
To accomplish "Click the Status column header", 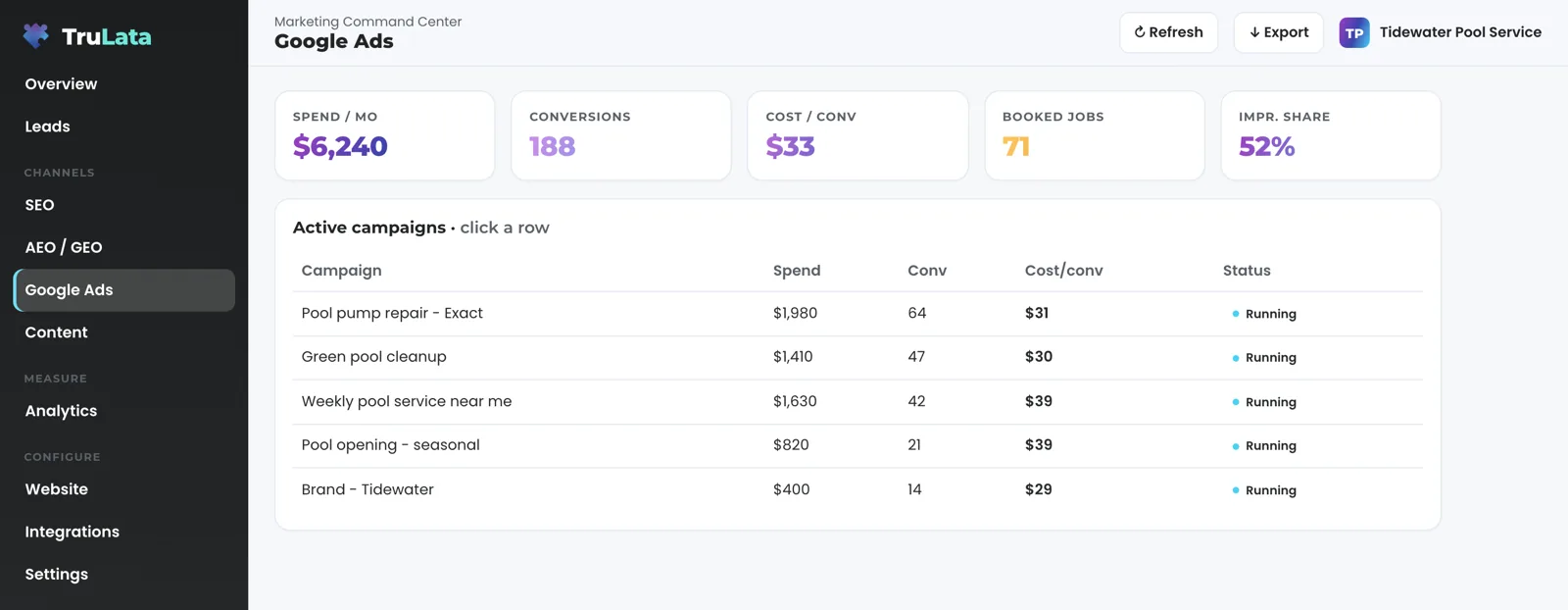I will (x=1247, y=271).
